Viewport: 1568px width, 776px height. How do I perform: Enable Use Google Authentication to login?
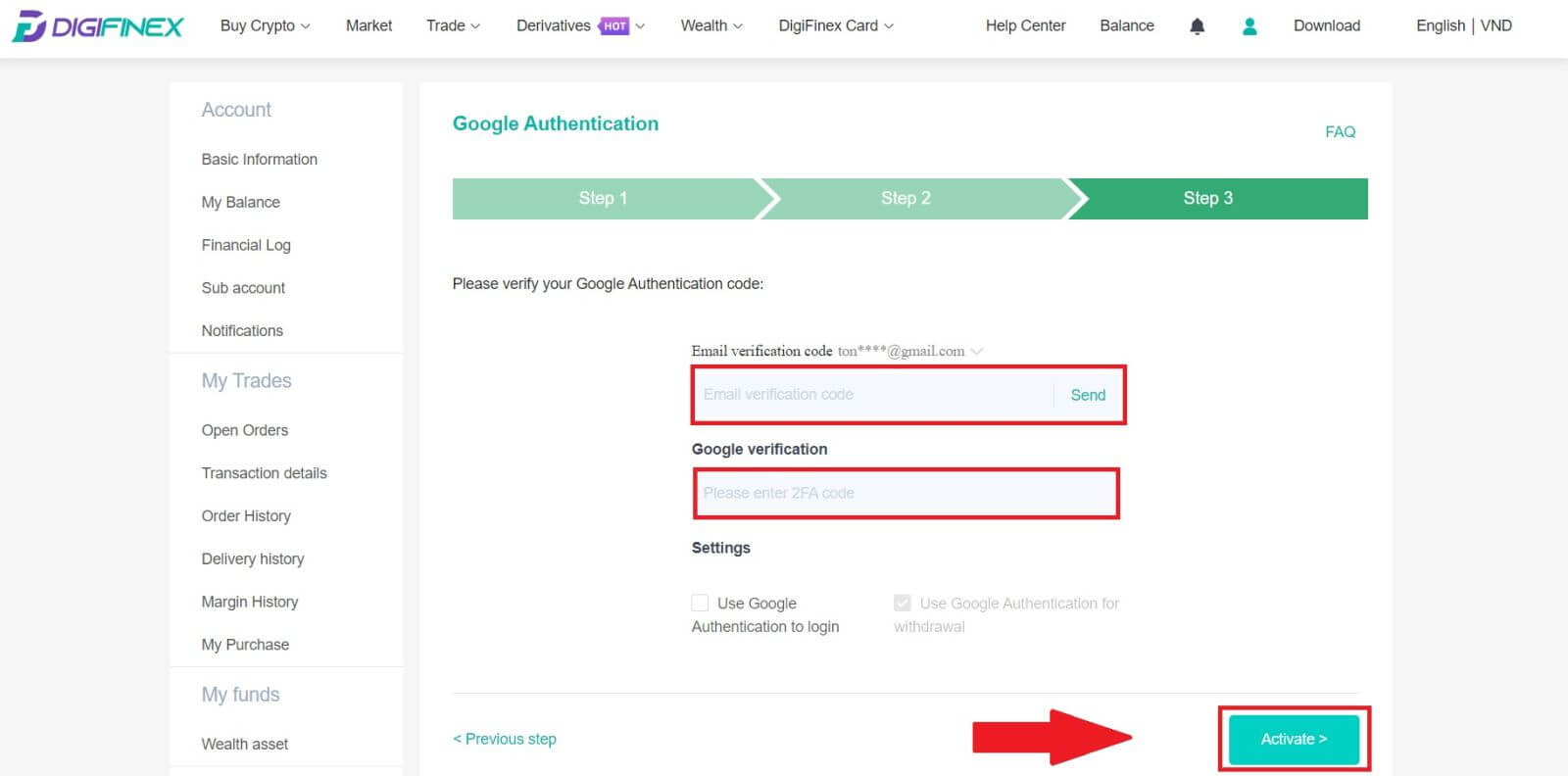click(x=700, y=603)
